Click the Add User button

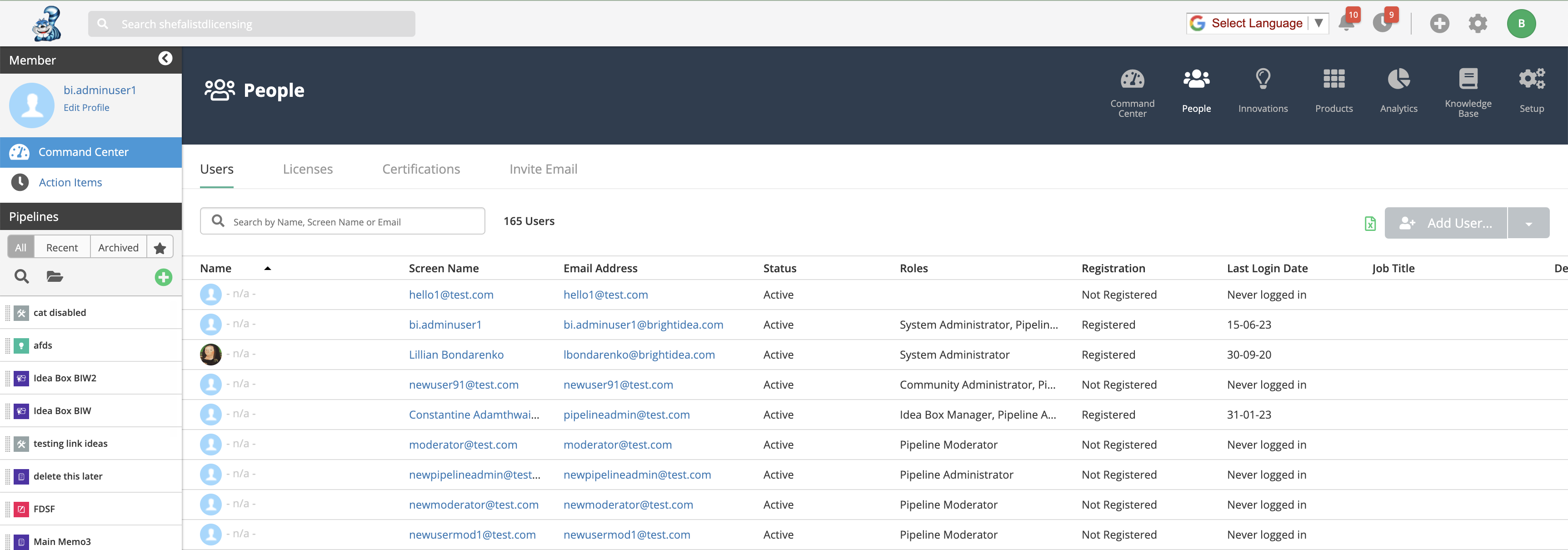pos(1446,224)
